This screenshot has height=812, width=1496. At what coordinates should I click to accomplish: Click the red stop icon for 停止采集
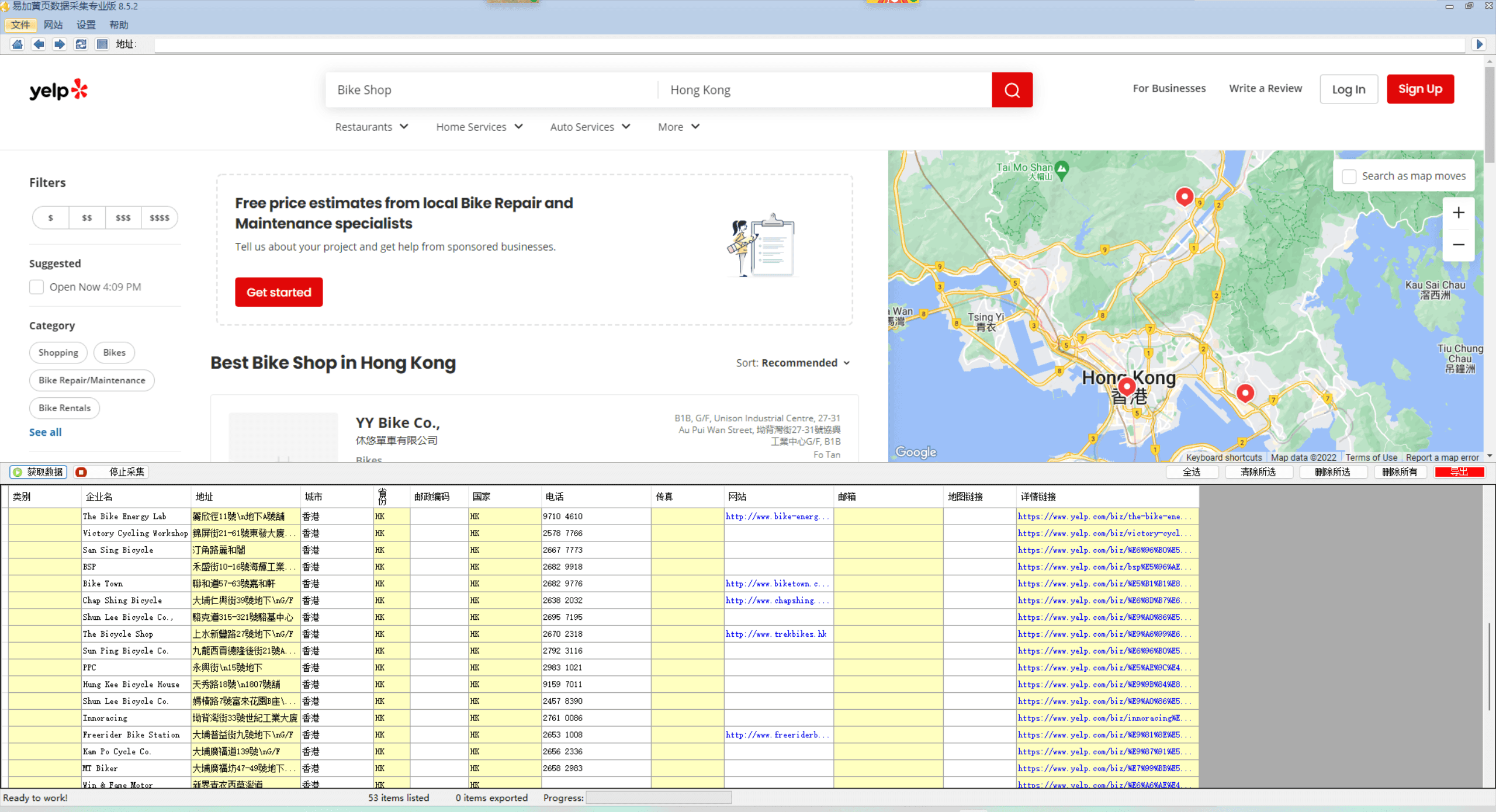click(81, 472)
